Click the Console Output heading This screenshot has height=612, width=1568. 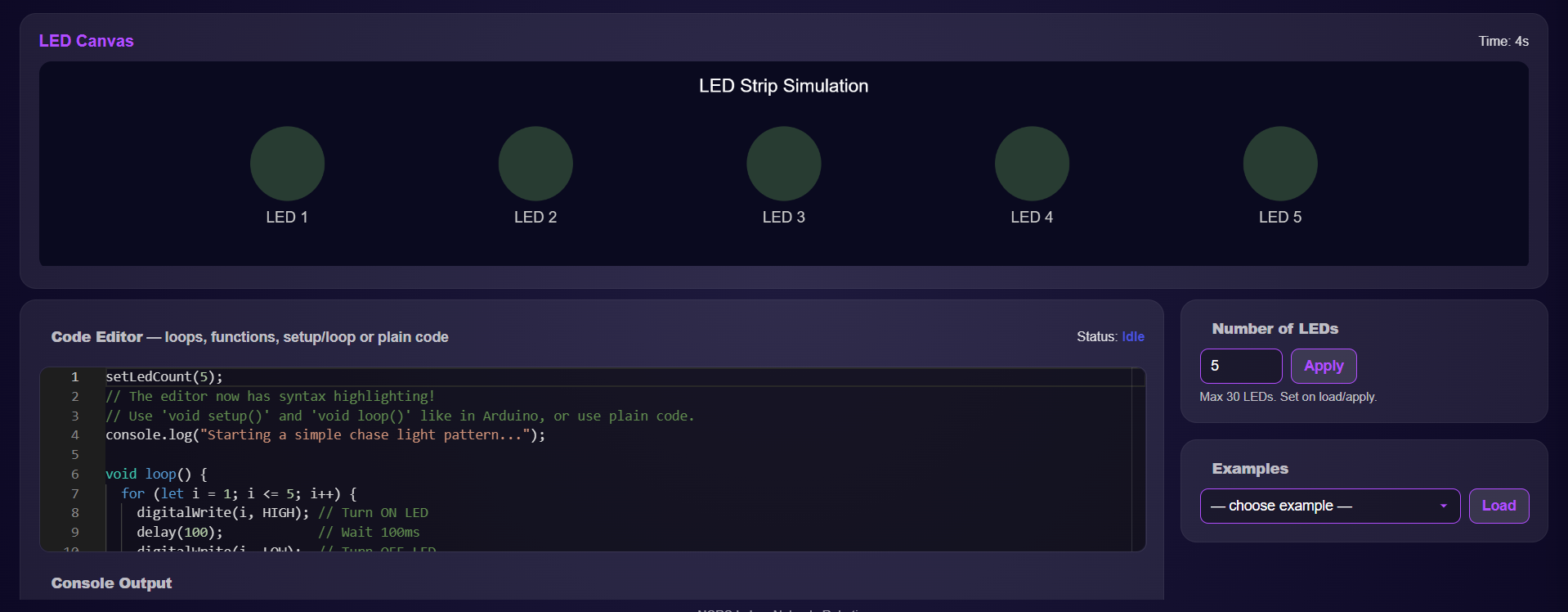tap(111, 583)
